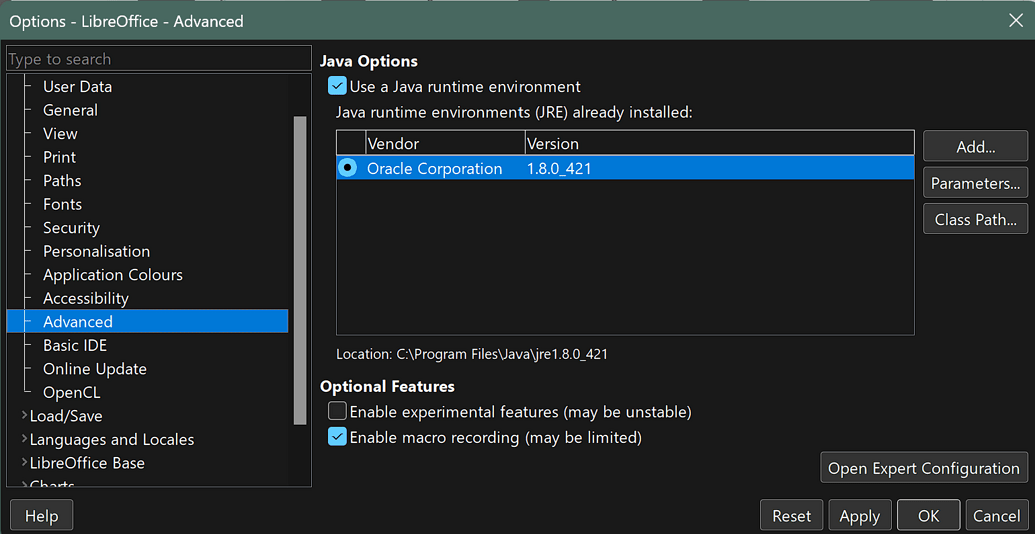Cancel the Options dialog
The image size is (1035, 534).
997,516
